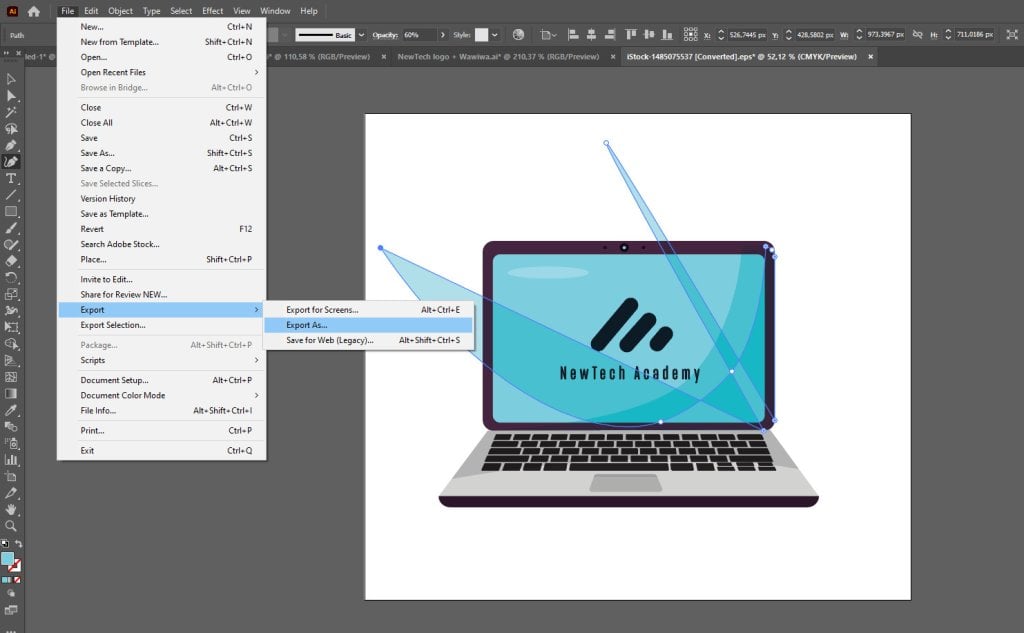The height and width of the screenshot is (633, 1024).
Task: Select the Hand tool
Action: click(x=11, y=510)
